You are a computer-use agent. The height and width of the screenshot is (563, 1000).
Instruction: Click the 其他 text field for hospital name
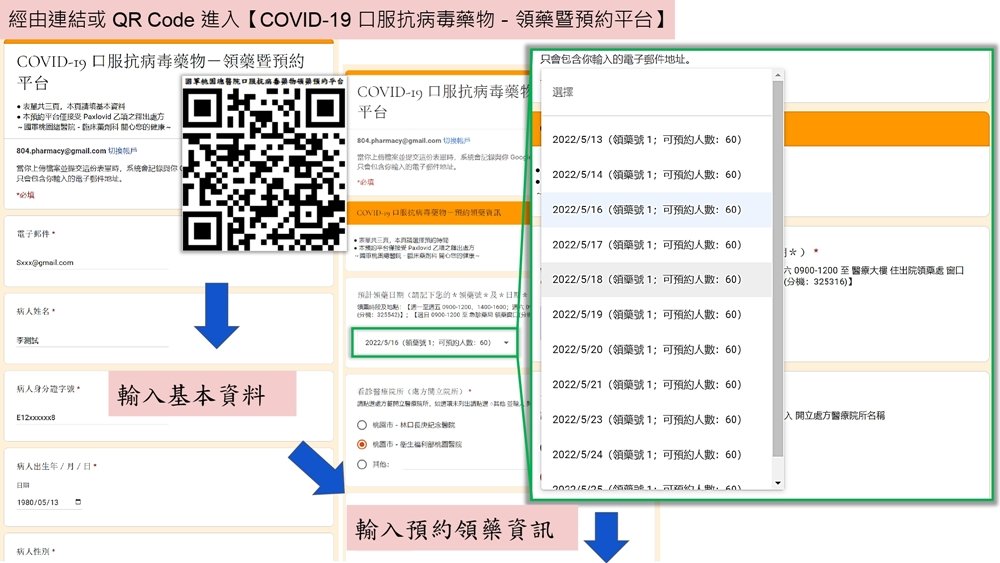click(464, 464)
